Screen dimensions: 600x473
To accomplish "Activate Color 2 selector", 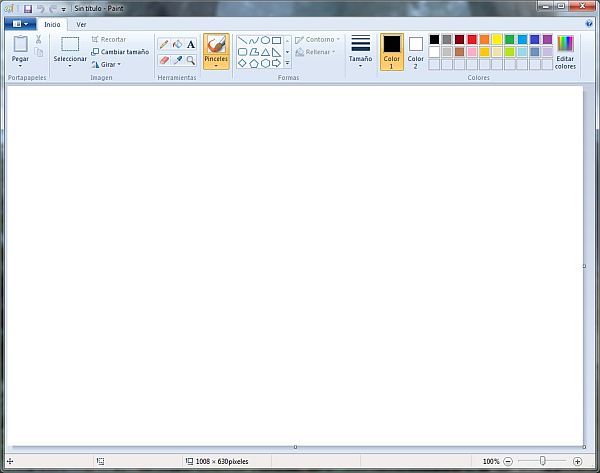I will click(x=416, y=52).
